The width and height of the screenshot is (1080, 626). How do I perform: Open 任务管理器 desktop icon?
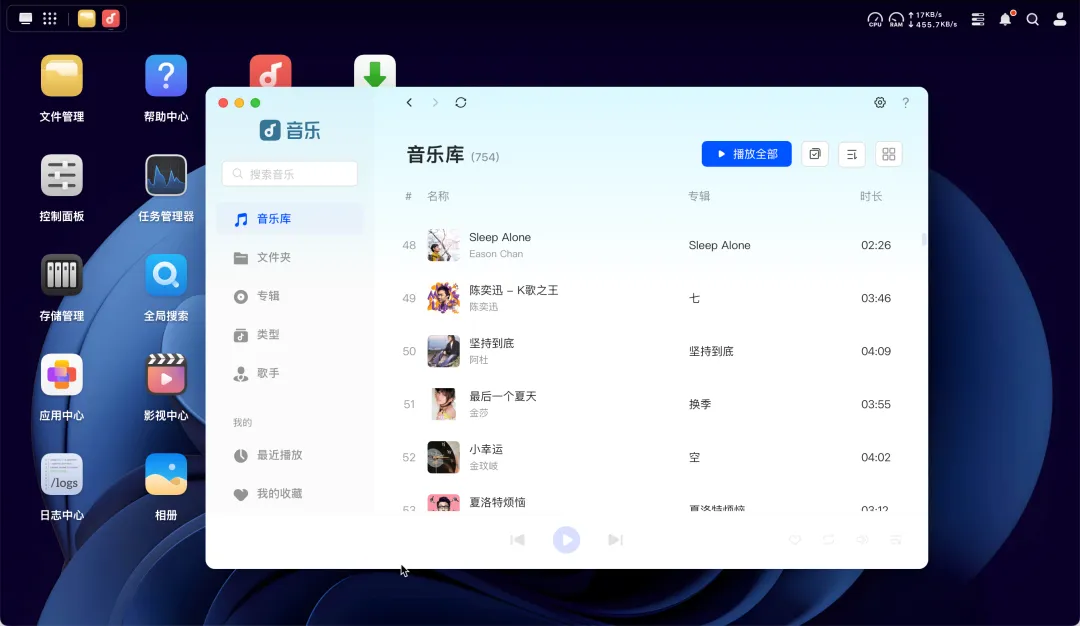(166, 176)
